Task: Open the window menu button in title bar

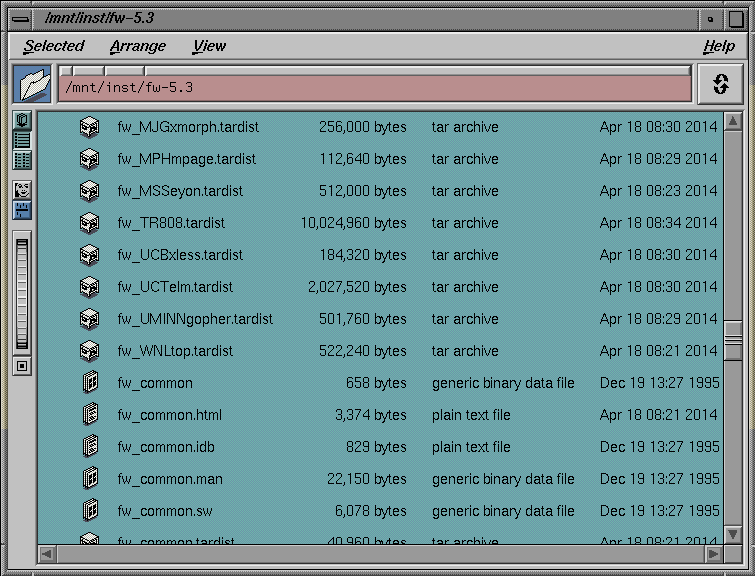Action: pos(20,19)
